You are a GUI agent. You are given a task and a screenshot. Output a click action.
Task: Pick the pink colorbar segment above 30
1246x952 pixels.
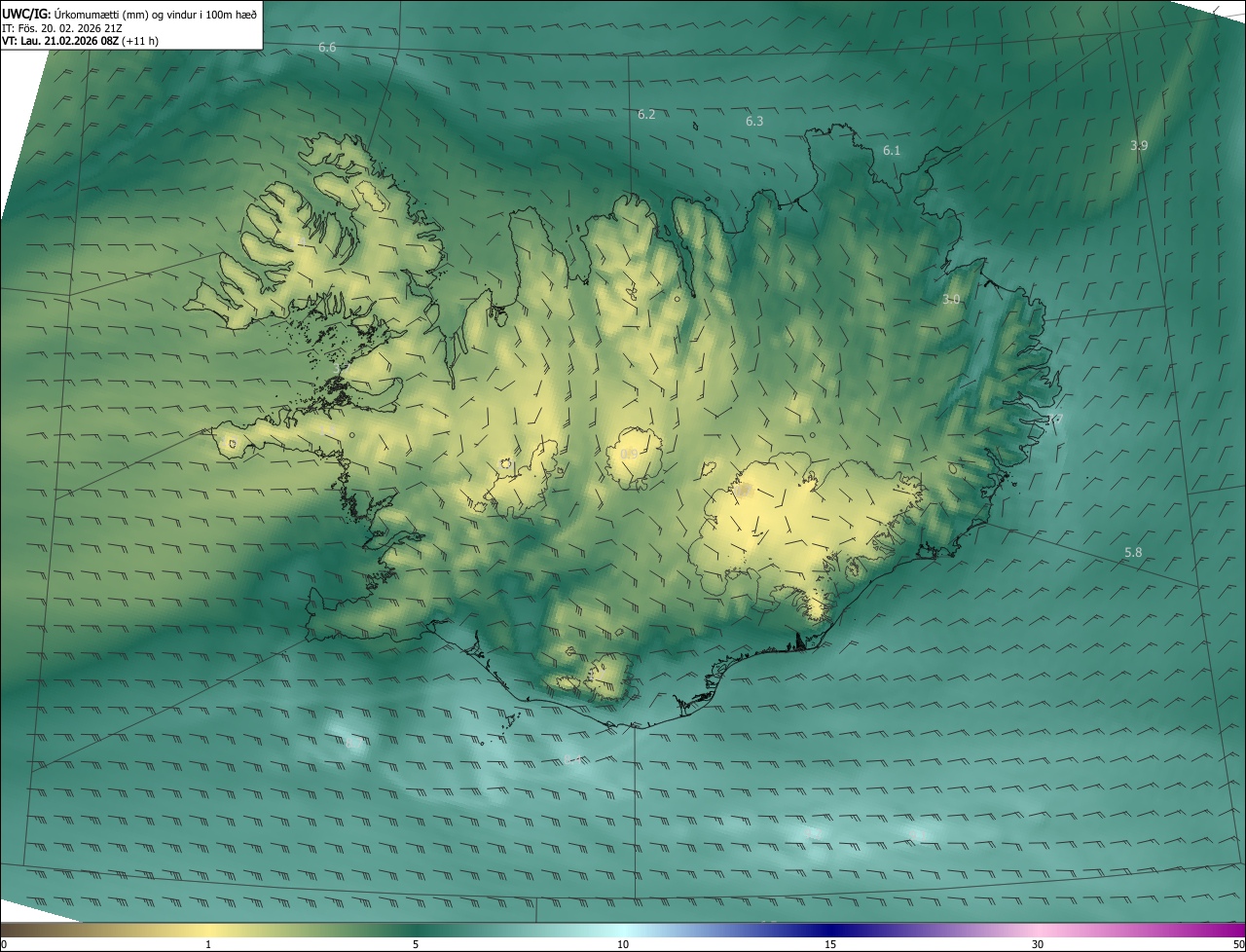[1038, 930]
